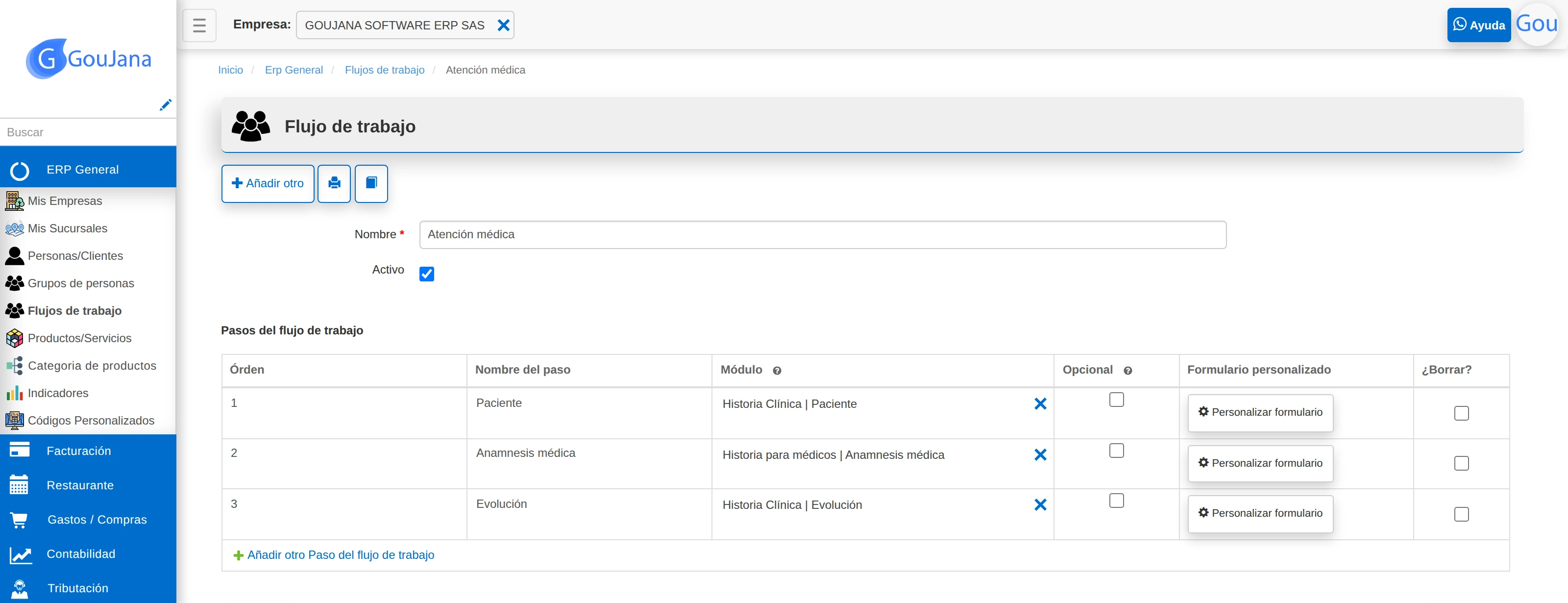
Task: Click the Nombre field with Atención médica
Action: (x=822, y=234)
